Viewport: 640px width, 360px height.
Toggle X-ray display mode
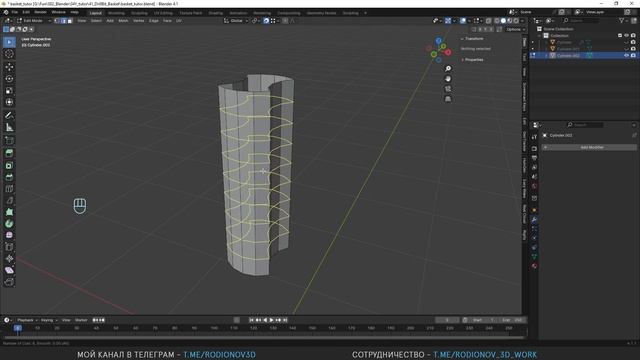click(x=489, y=20)
